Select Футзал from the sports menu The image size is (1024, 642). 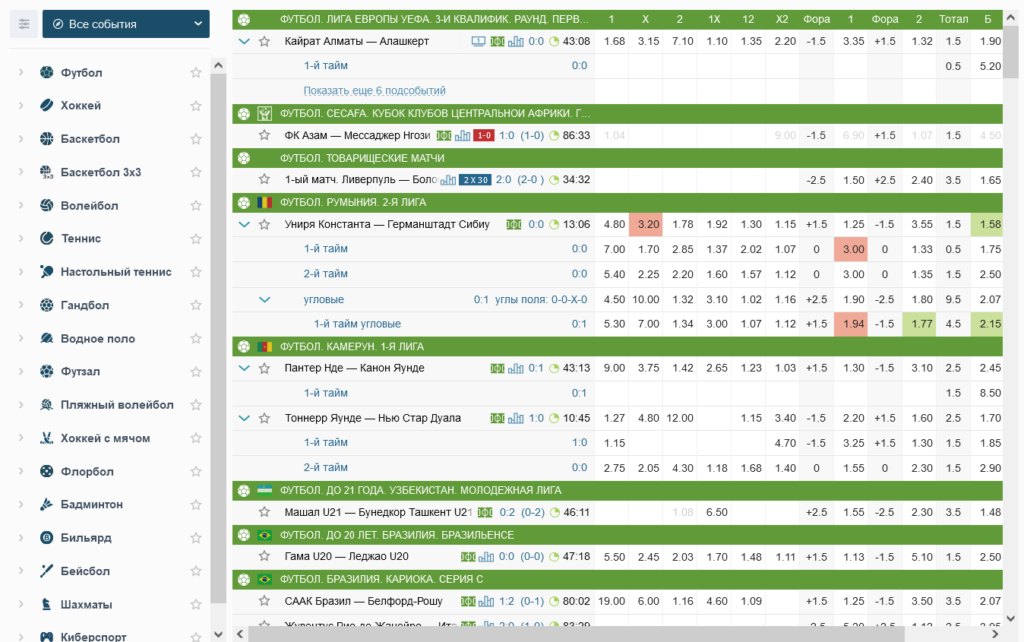(80, 371)
